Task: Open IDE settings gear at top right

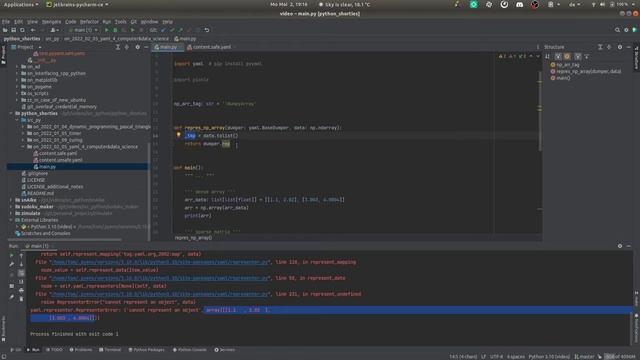Action: pos(626,30)
